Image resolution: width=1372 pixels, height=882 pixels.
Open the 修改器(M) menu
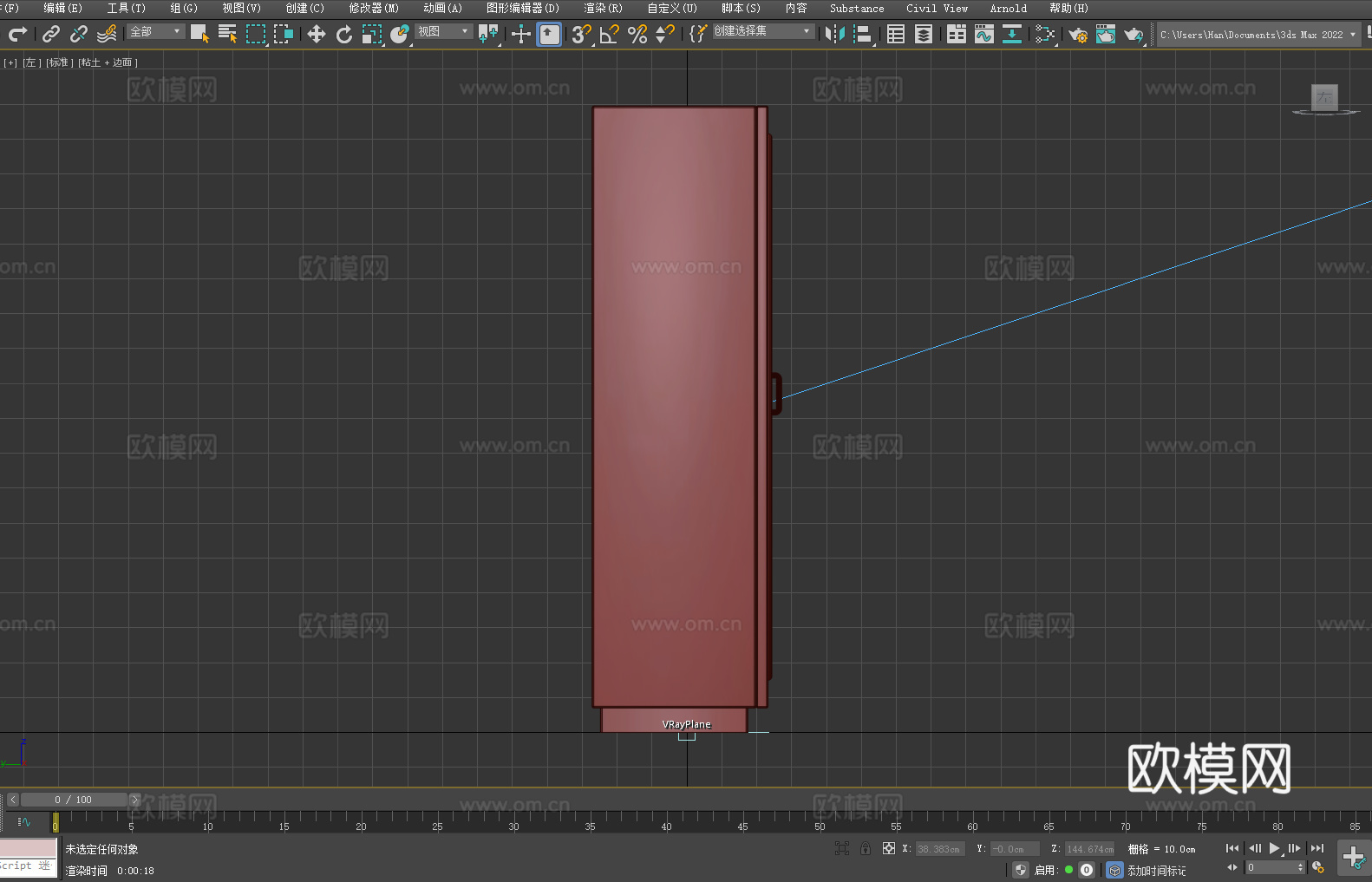point(374,8)
